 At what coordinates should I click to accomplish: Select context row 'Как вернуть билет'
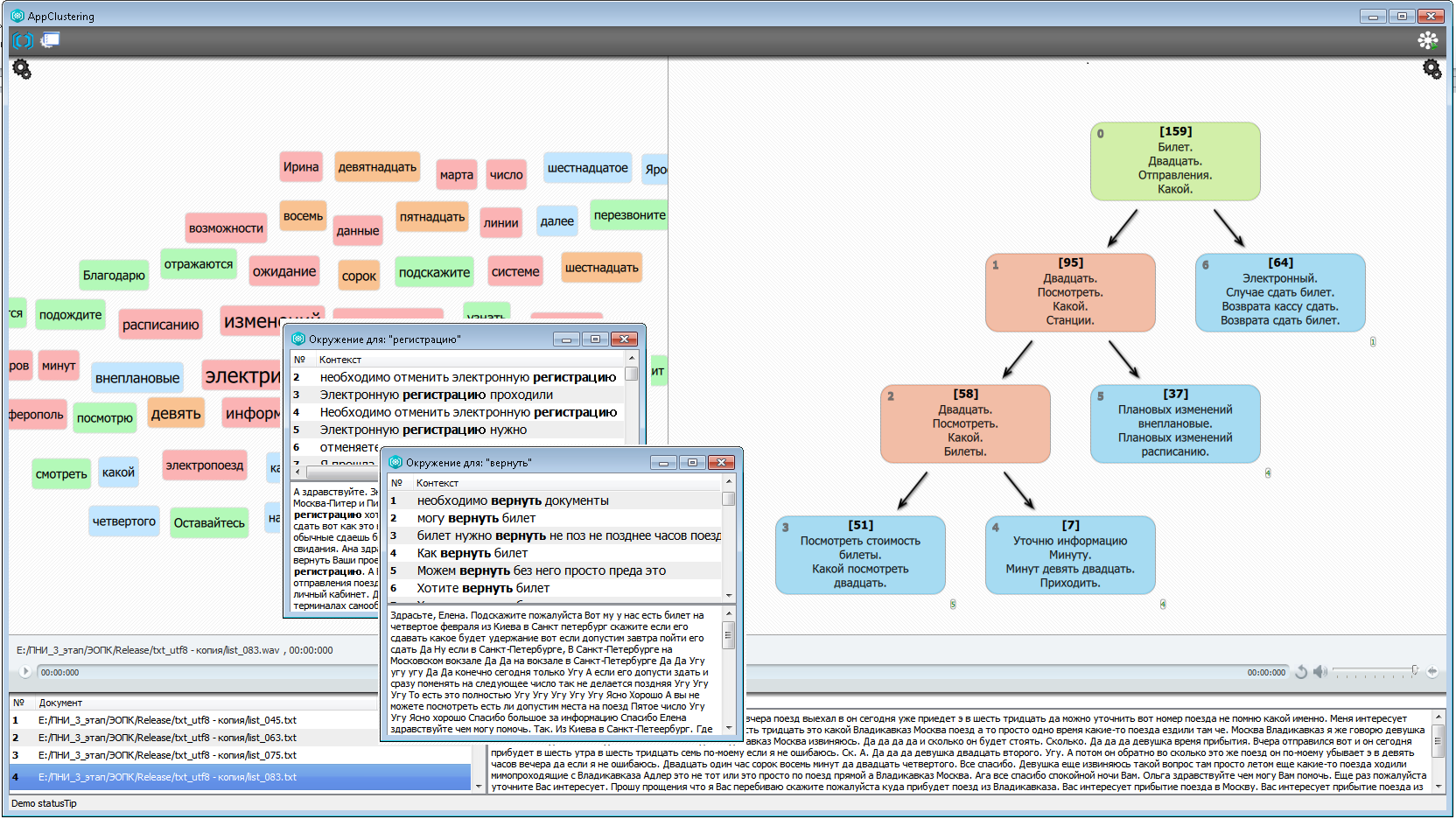tap(472, 553)
